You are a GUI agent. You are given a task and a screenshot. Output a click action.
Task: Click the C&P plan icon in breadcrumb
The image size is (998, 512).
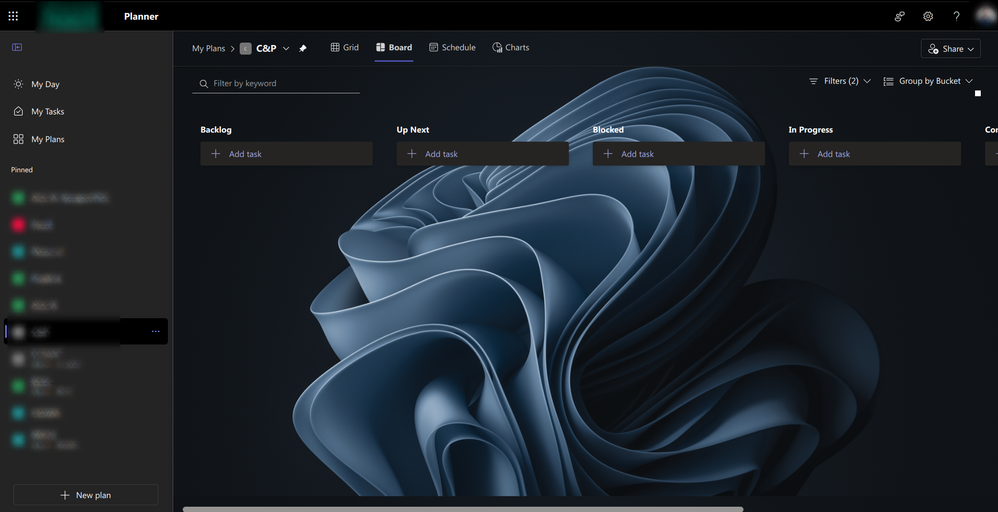[246, 48]
